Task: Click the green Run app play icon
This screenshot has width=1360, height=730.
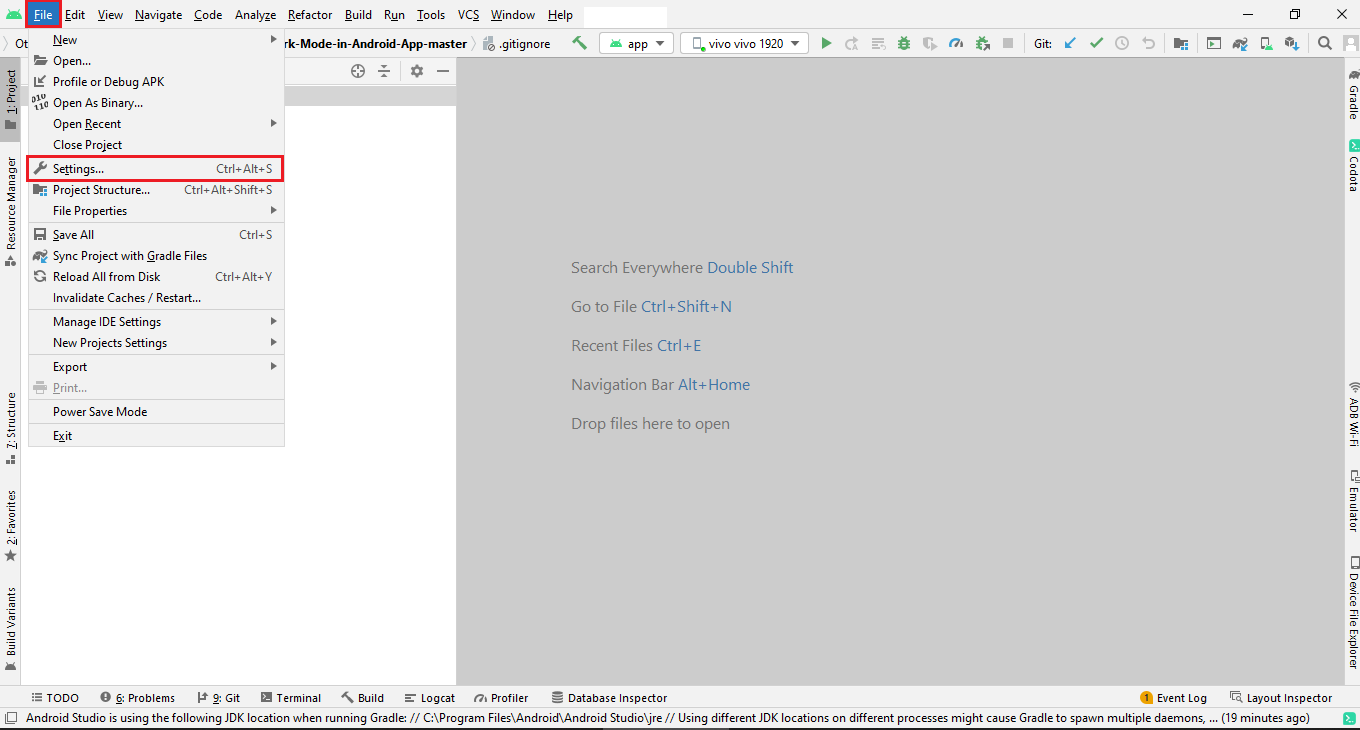Action: pyautogui.click(x=826, y=44)
